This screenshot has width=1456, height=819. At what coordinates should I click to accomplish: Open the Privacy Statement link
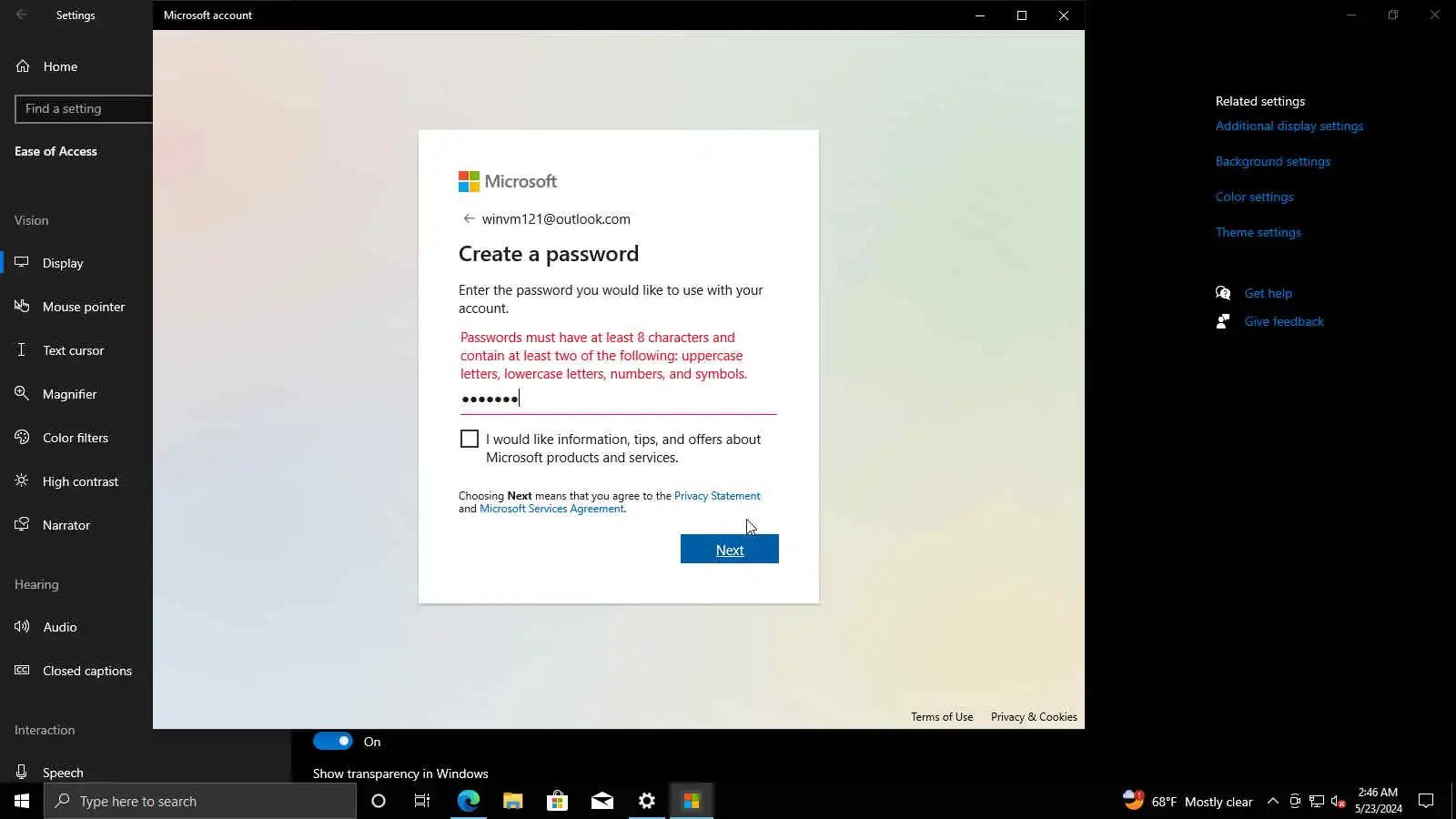pos(717,496)
